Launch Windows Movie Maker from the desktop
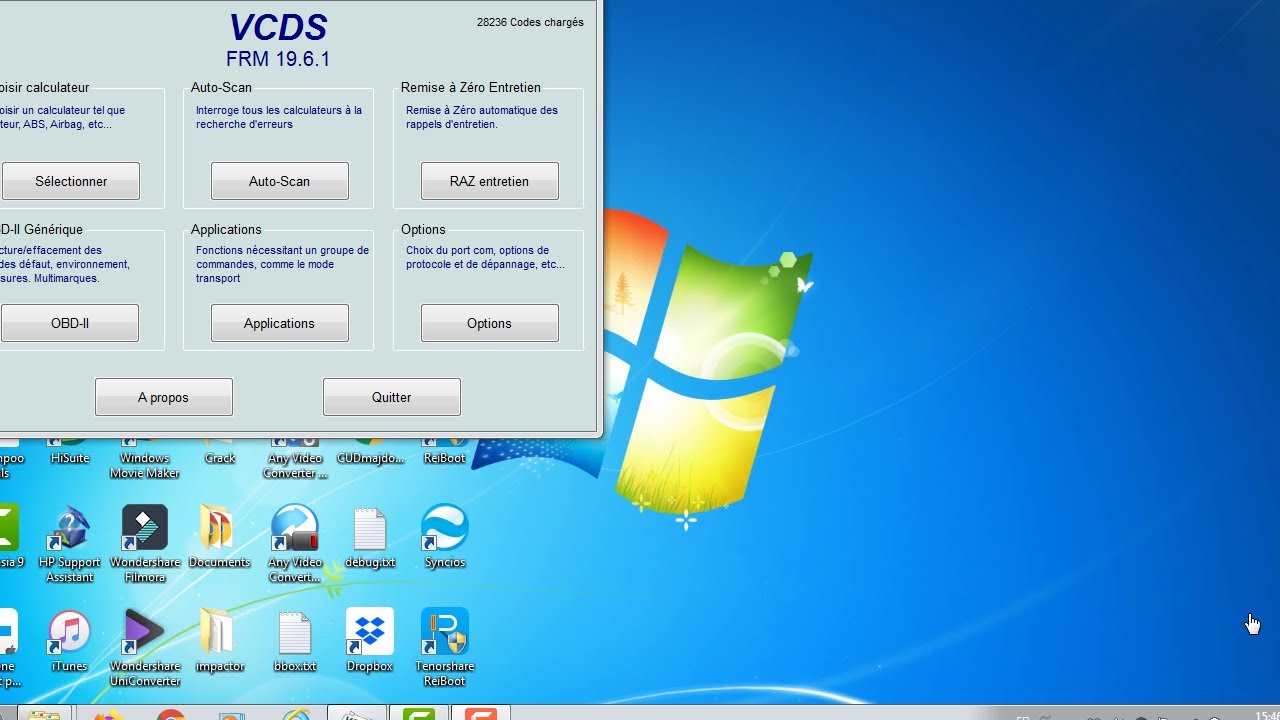 tap(145, 458)
